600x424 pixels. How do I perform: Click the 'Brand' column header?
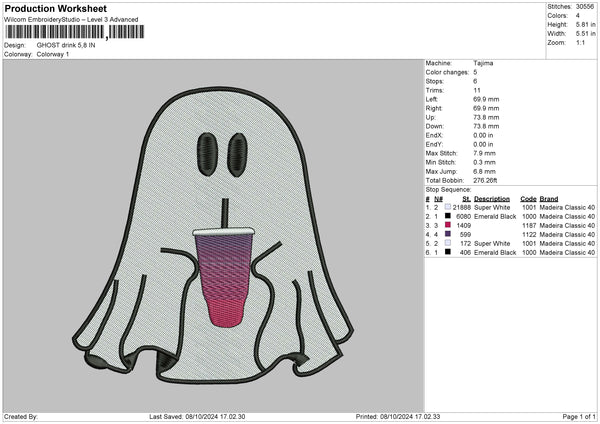pyautogui.click(x=549, y=199)
